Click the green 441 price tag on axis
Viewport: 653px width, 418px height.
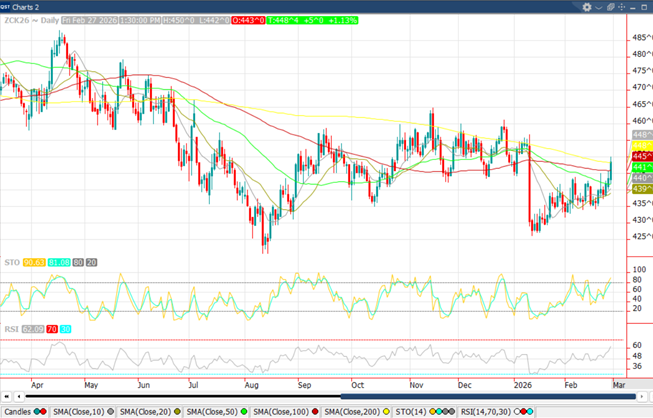(x=639, y=167)
